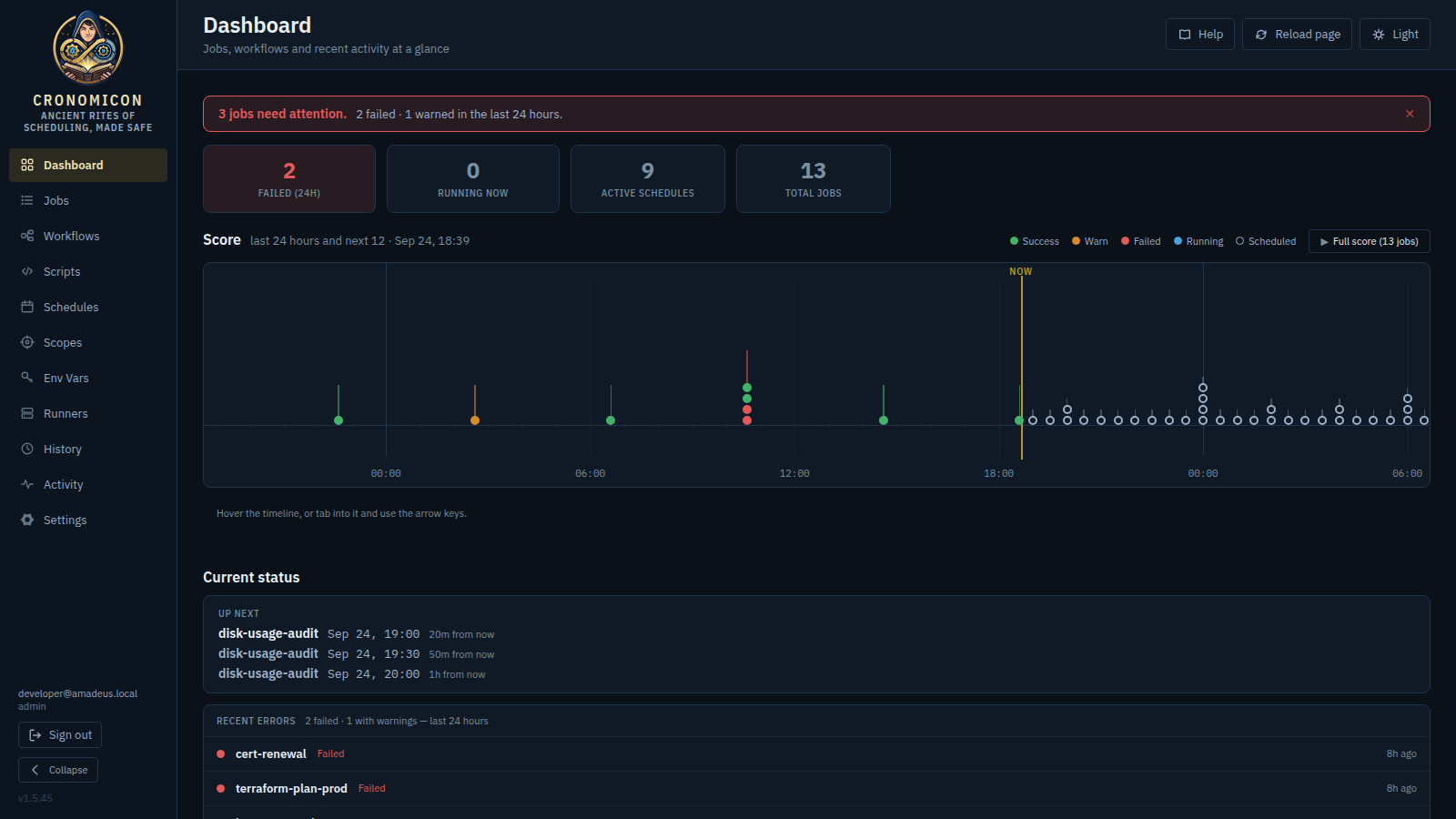Open the Scripts page
The width and height of the screenshot is (1456, 819).
tap(88, 271)
